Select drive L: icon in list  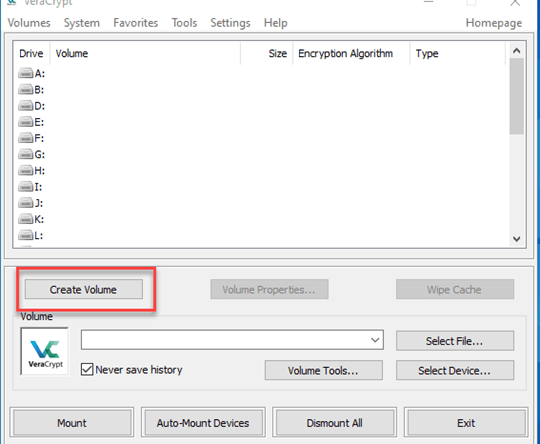pyautogui.click(x=25, y=235)
